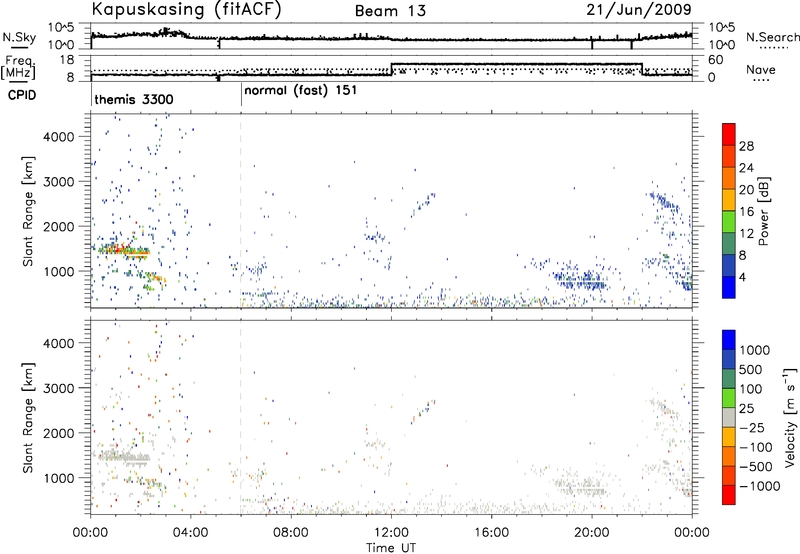
Task: Click the 'Kapuskasing (fitACF)' title text
Action: pyautogui.click(x=186, y=9)
